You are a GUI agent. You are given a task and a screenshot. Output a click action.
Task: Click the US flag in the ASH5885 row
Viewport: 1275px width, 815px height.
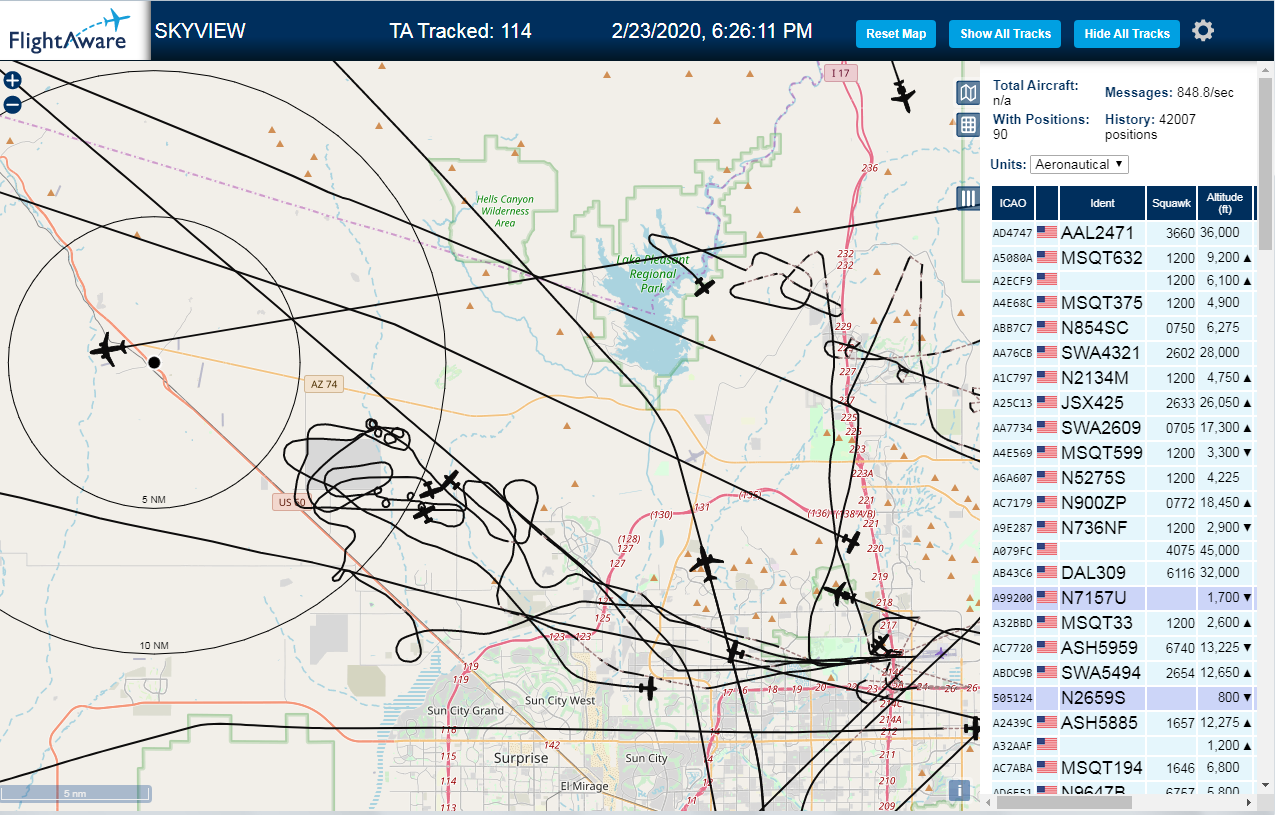click(1047, 722)
